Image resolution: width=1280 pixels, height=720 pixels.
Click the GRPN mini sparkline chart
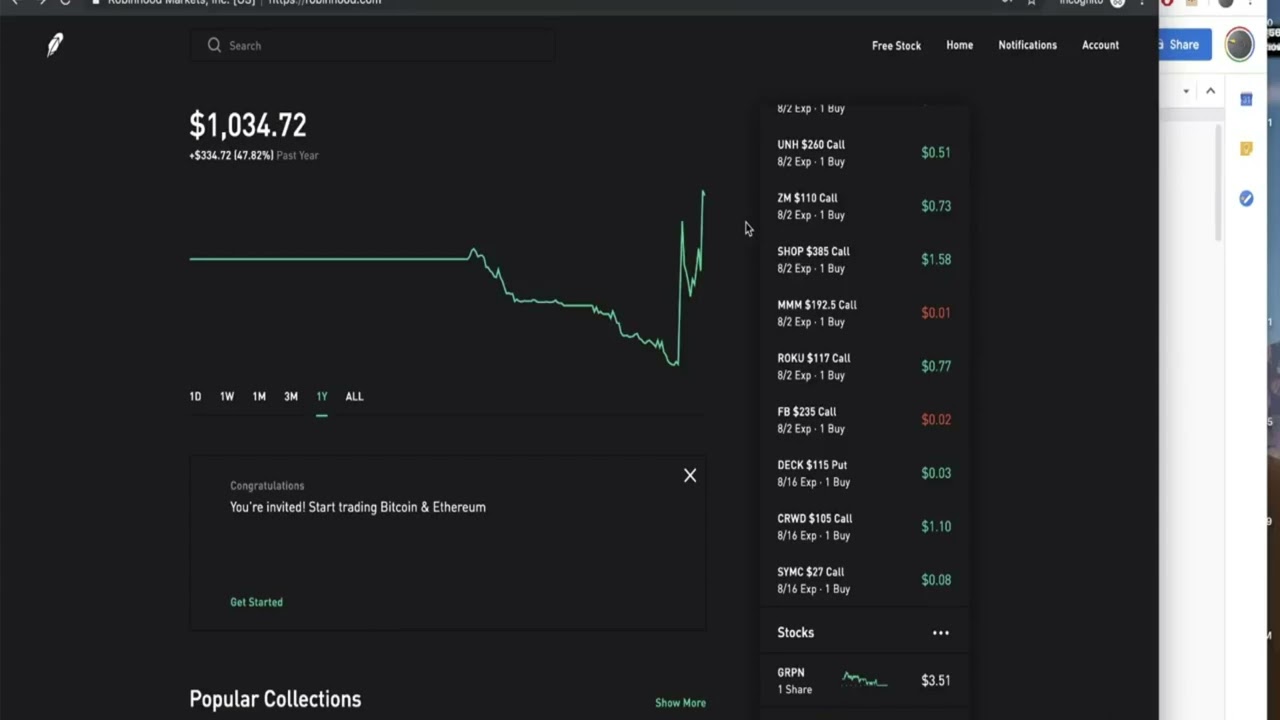point(864,680)
